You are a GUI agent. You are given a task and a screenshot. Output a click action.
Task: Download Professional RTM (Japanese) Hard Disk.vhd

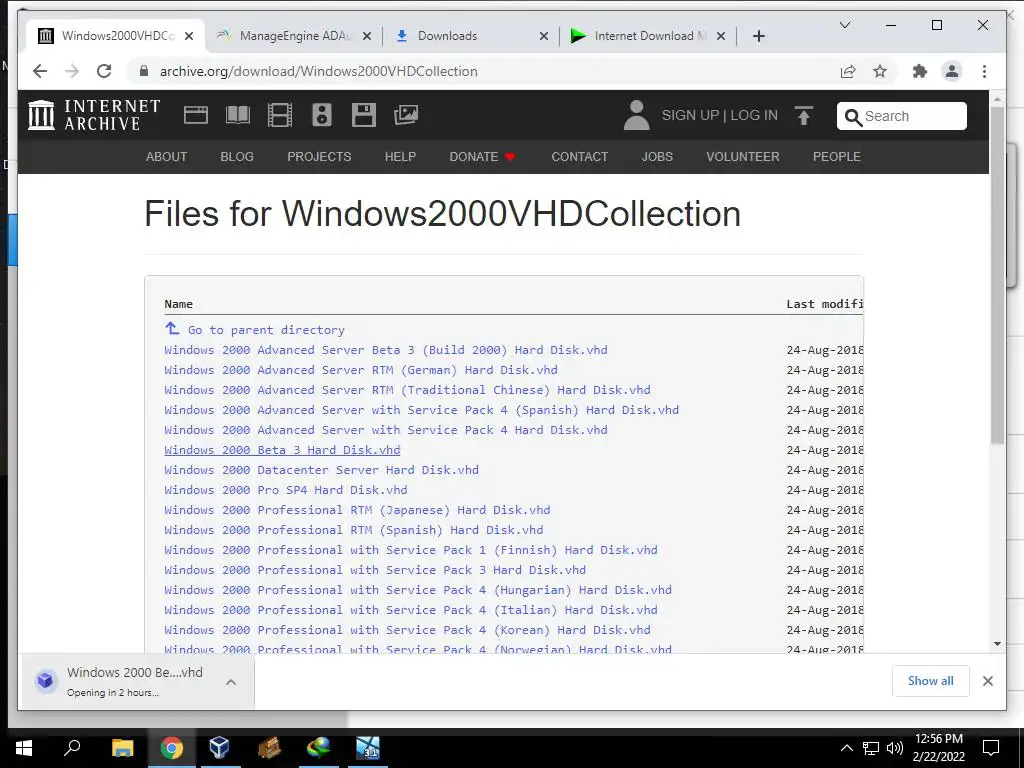[357, 510]
